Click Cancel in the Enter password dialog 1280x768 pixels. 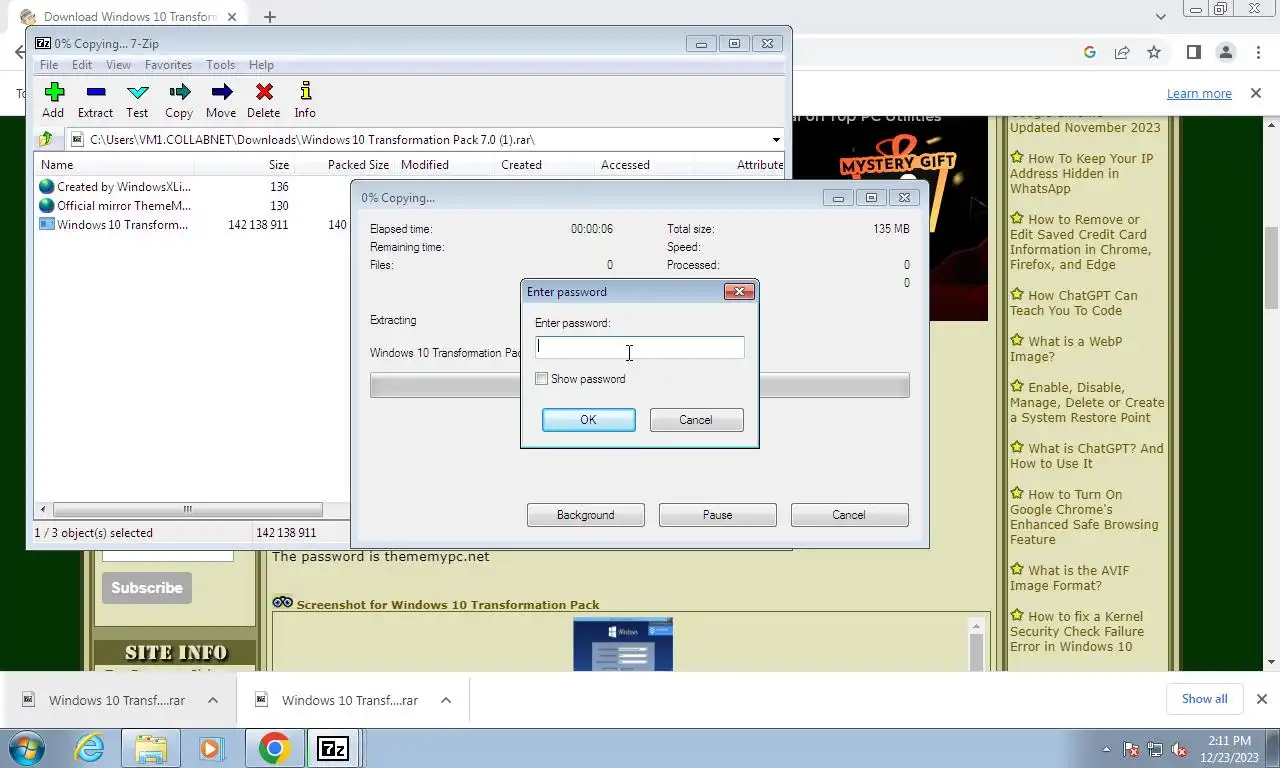696,420
